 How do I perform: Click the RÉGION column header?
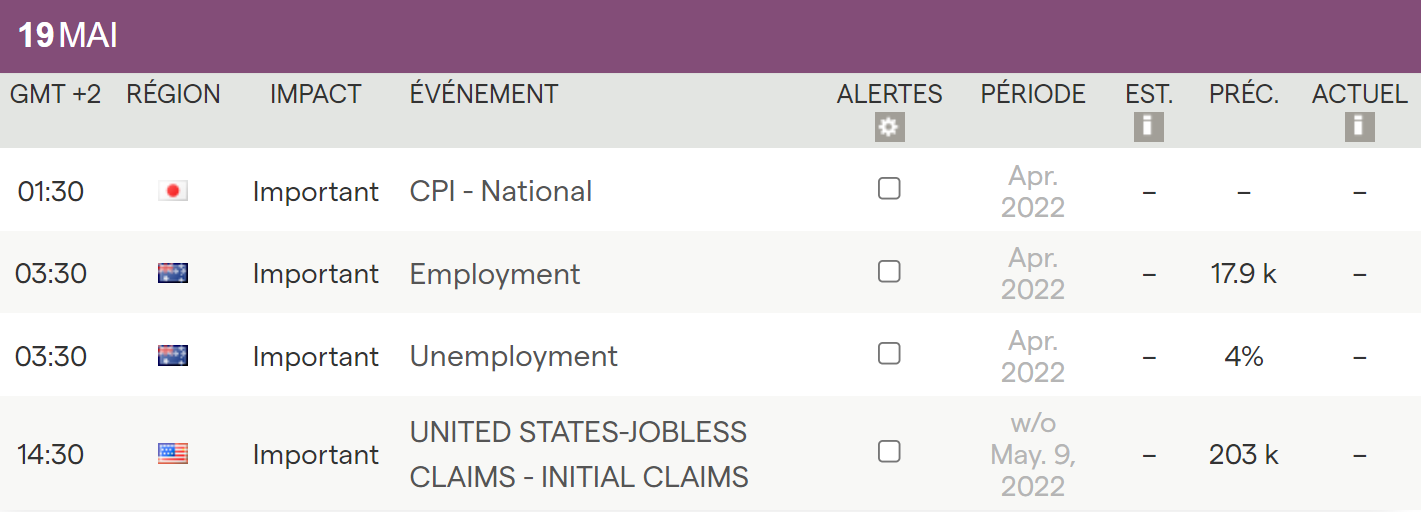[x=173, y=94]
